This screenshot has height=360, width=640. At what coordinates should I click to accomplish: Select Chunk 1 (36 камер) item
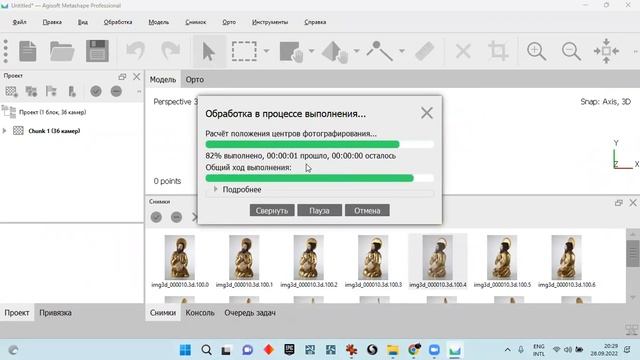pyautogui.click(x=54, y=131)
